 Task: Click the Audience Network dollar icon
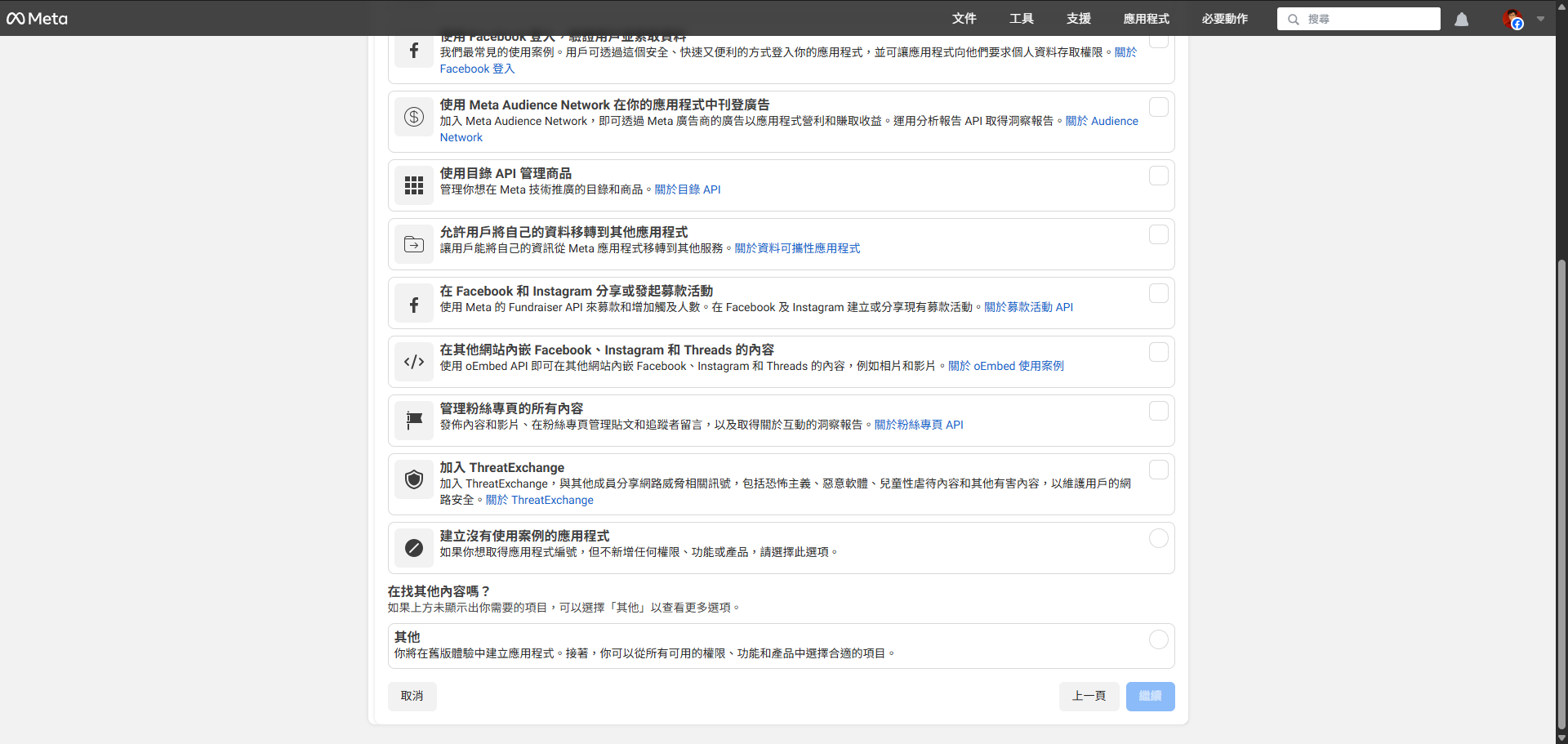click(414, 117)
